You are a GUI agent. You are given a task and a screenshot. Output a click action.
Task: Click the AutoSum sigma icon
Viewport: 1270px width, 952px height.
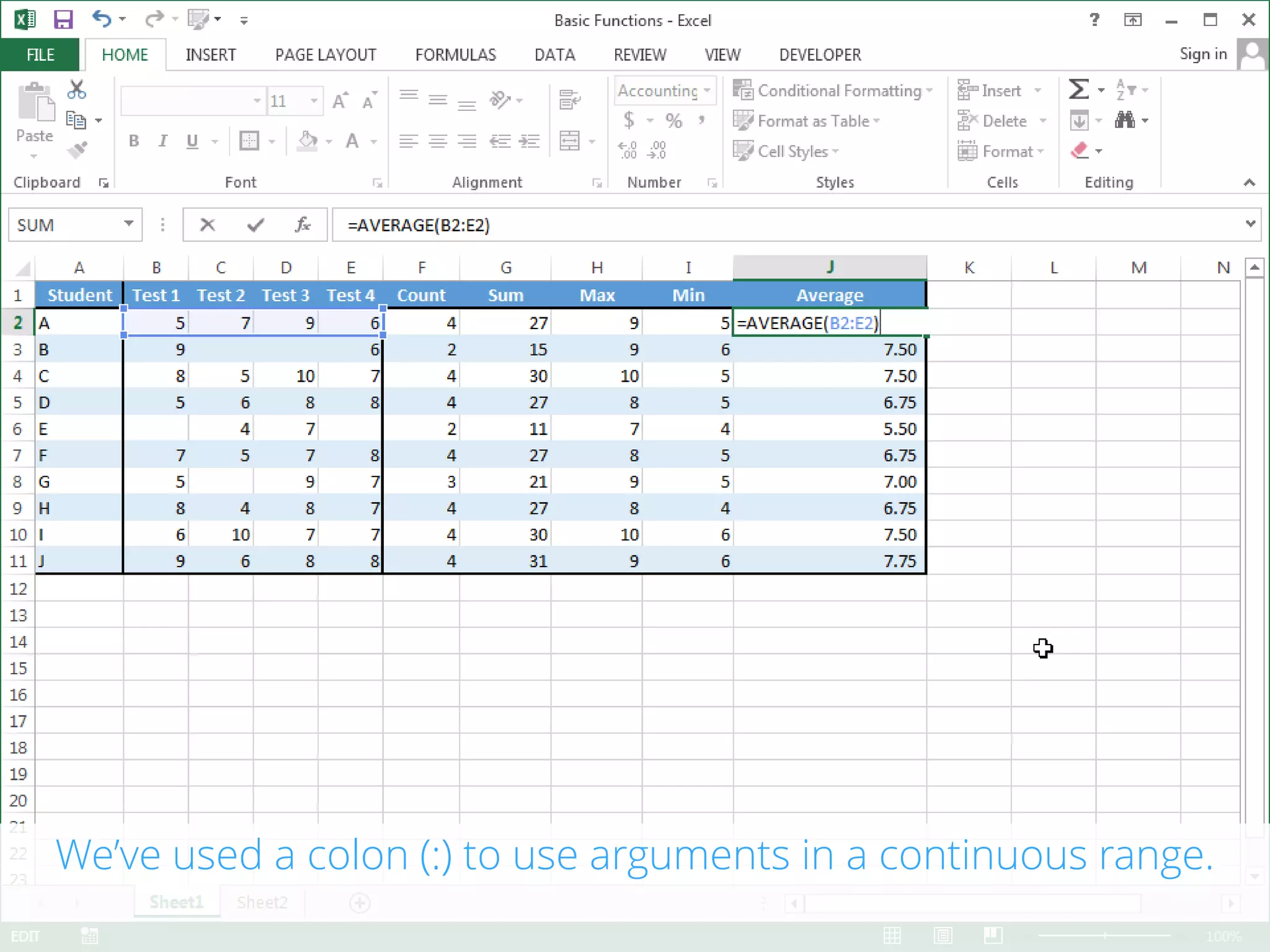tap(1078, 89)
